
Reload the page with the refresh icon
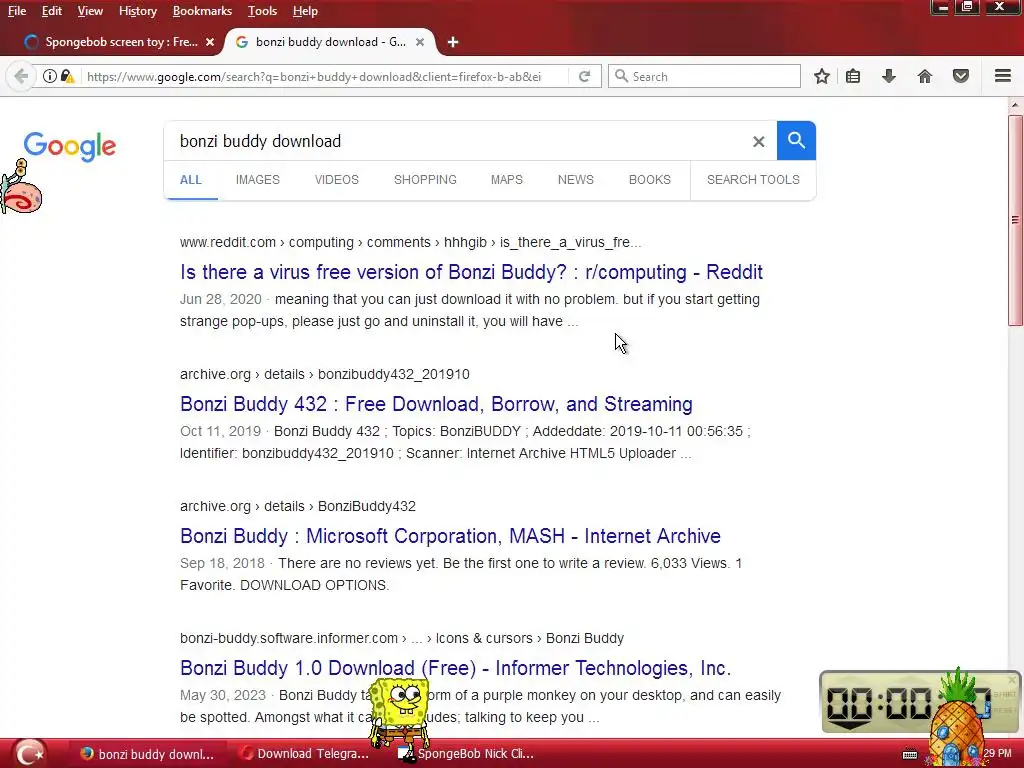[x=584, y=76]
